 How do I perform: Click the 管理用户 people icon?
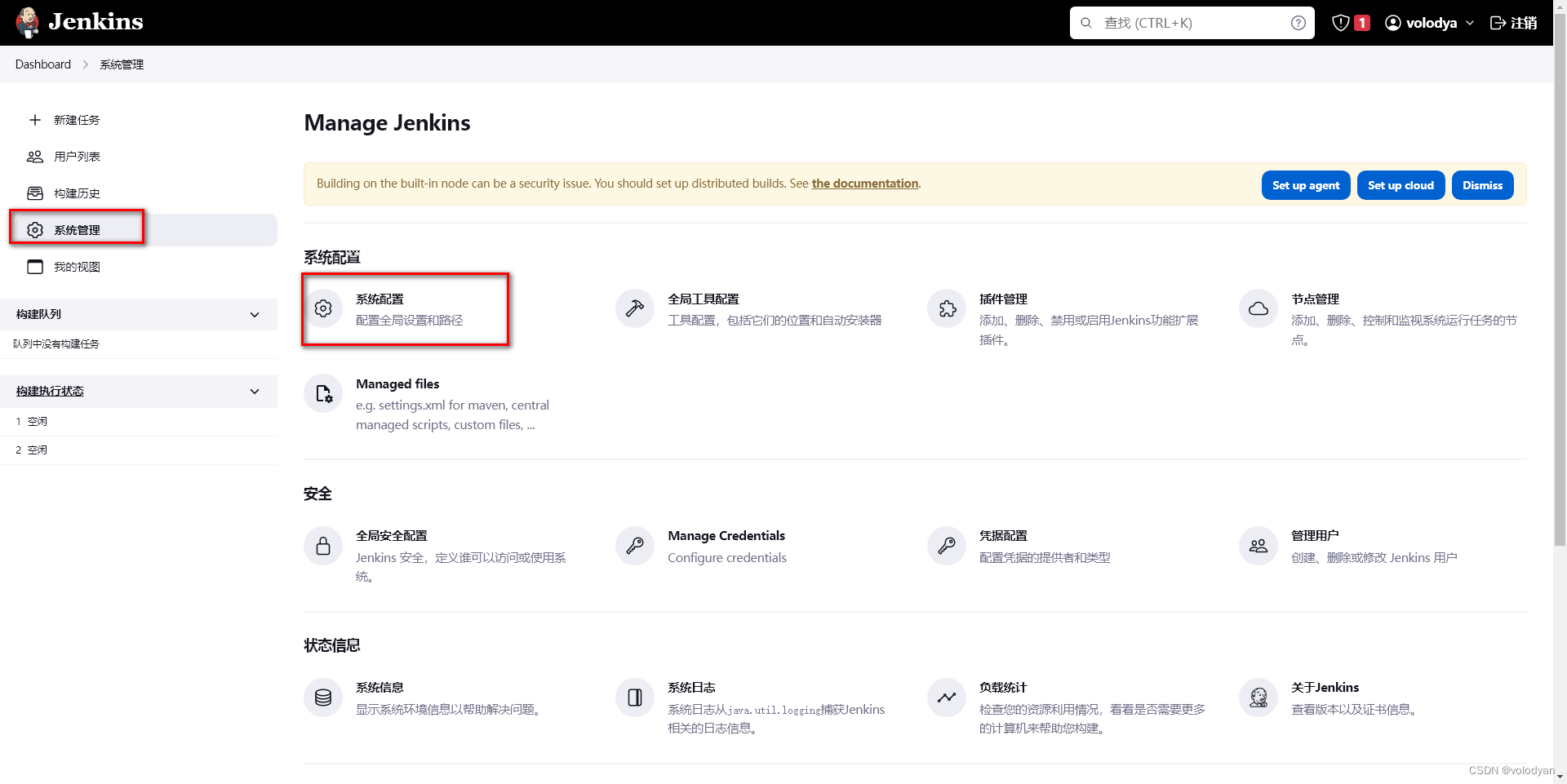[x=1258, y=546]
